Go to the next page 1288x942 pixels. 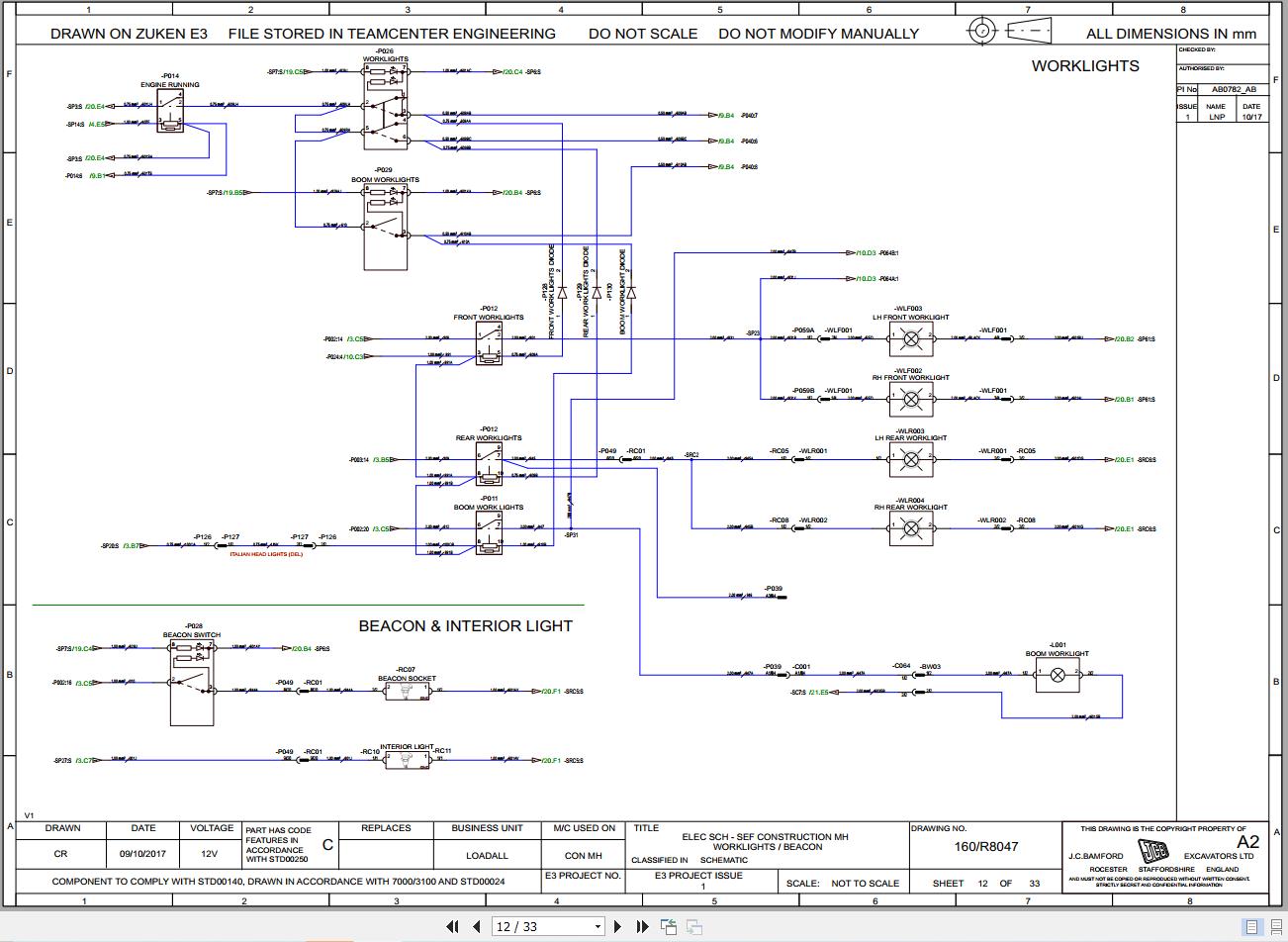pos(618,926)
